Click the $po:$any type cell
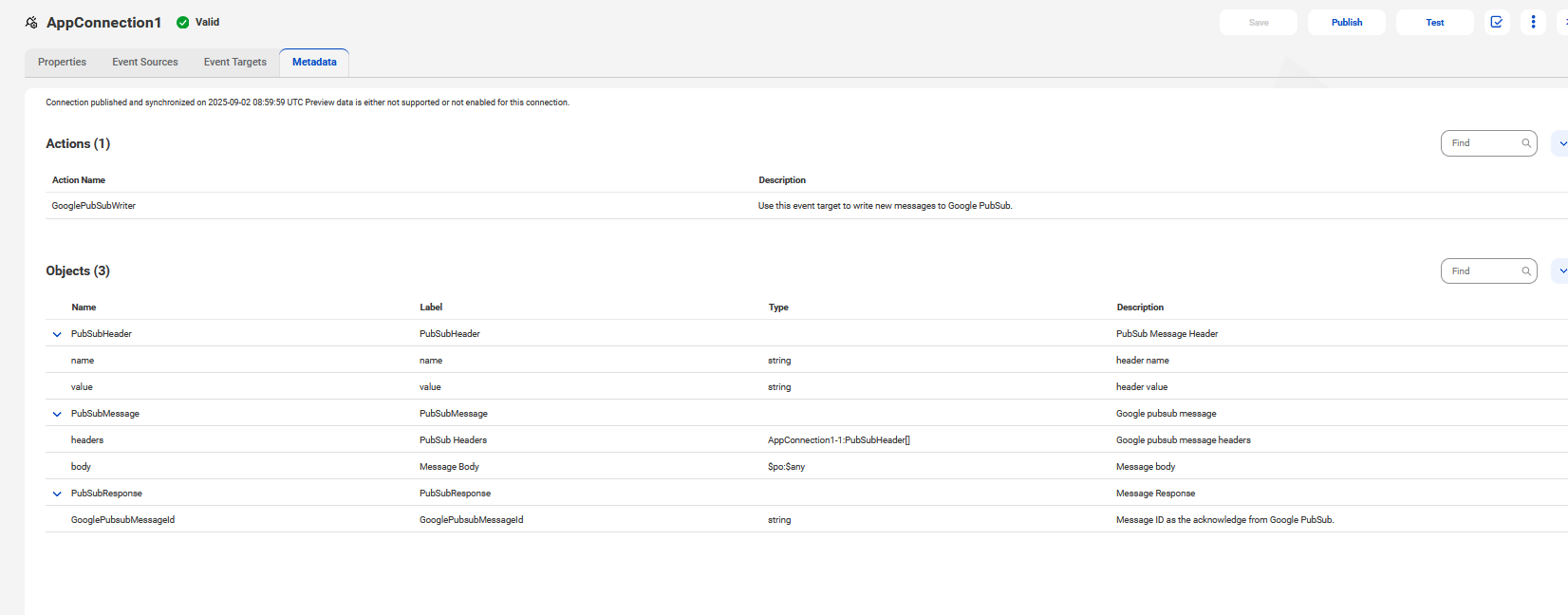Image resolution: width=1568 pixels, height=615 pixels. point(786,467)
